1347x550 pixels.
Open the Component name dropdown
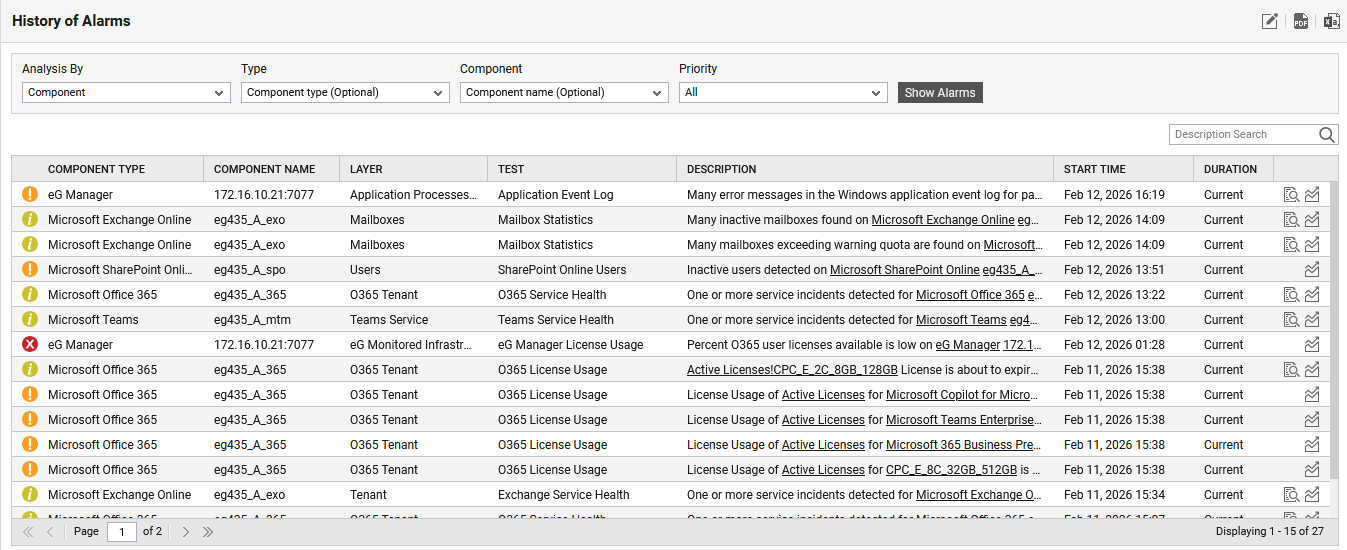point(564,93)
